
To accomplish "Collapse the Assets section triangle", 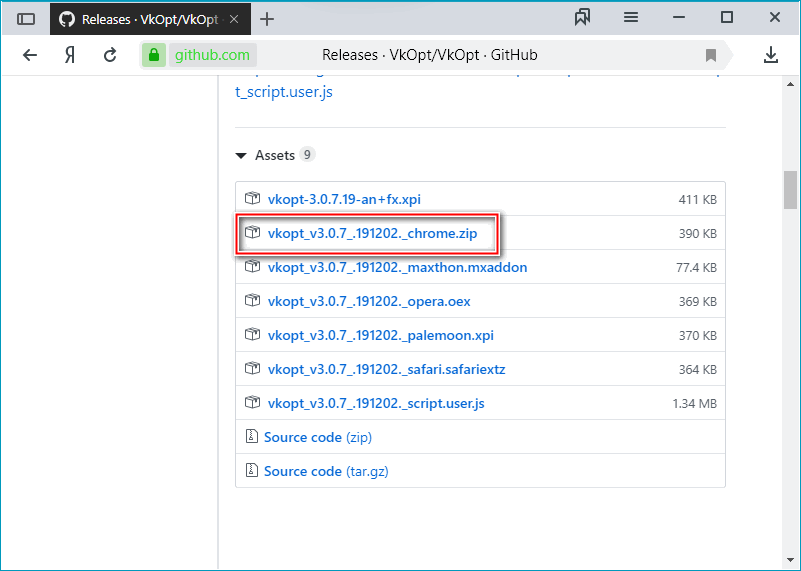I will (241, 156).
